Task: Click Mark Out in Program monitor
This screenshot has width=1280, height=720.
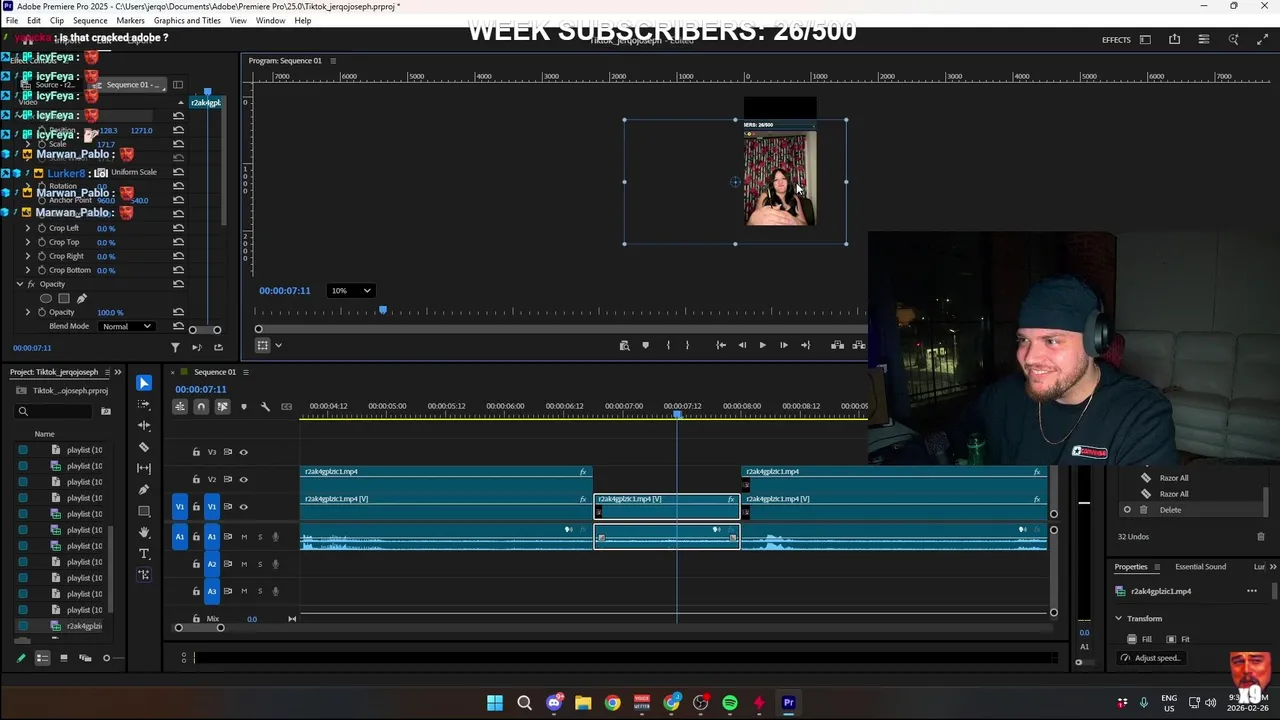Action: point(687,345)
